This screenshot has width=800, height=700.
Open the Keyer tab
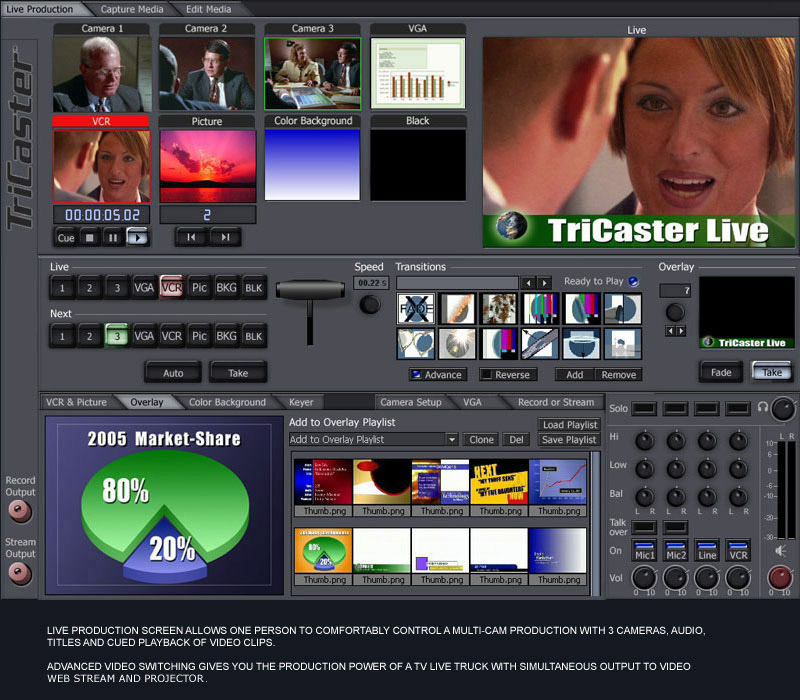click(301, 400)
